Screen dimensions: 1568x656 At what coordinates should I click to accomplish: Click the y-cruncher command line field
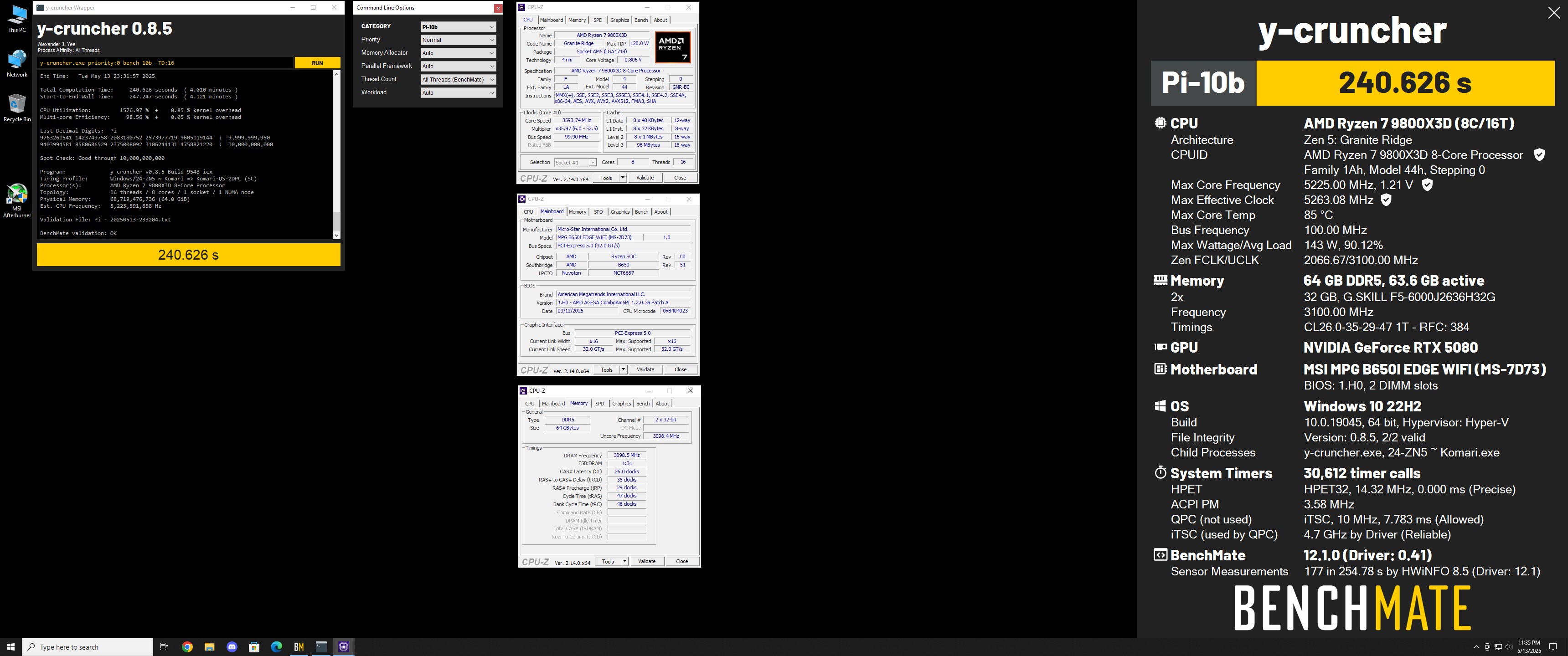(x=165, y=63)
